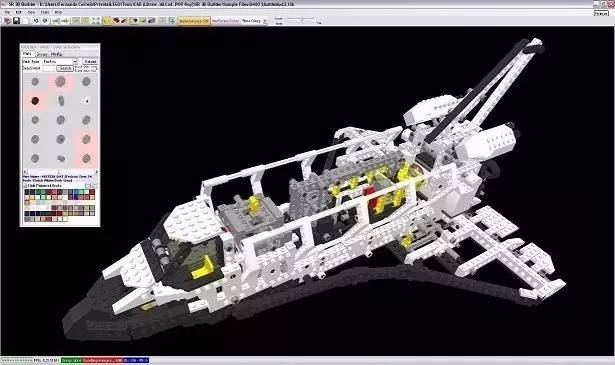This screenshot has width=615, height=365.
Task: Switch to the Groups tab in parts panel
Action: tap(42, 54)
